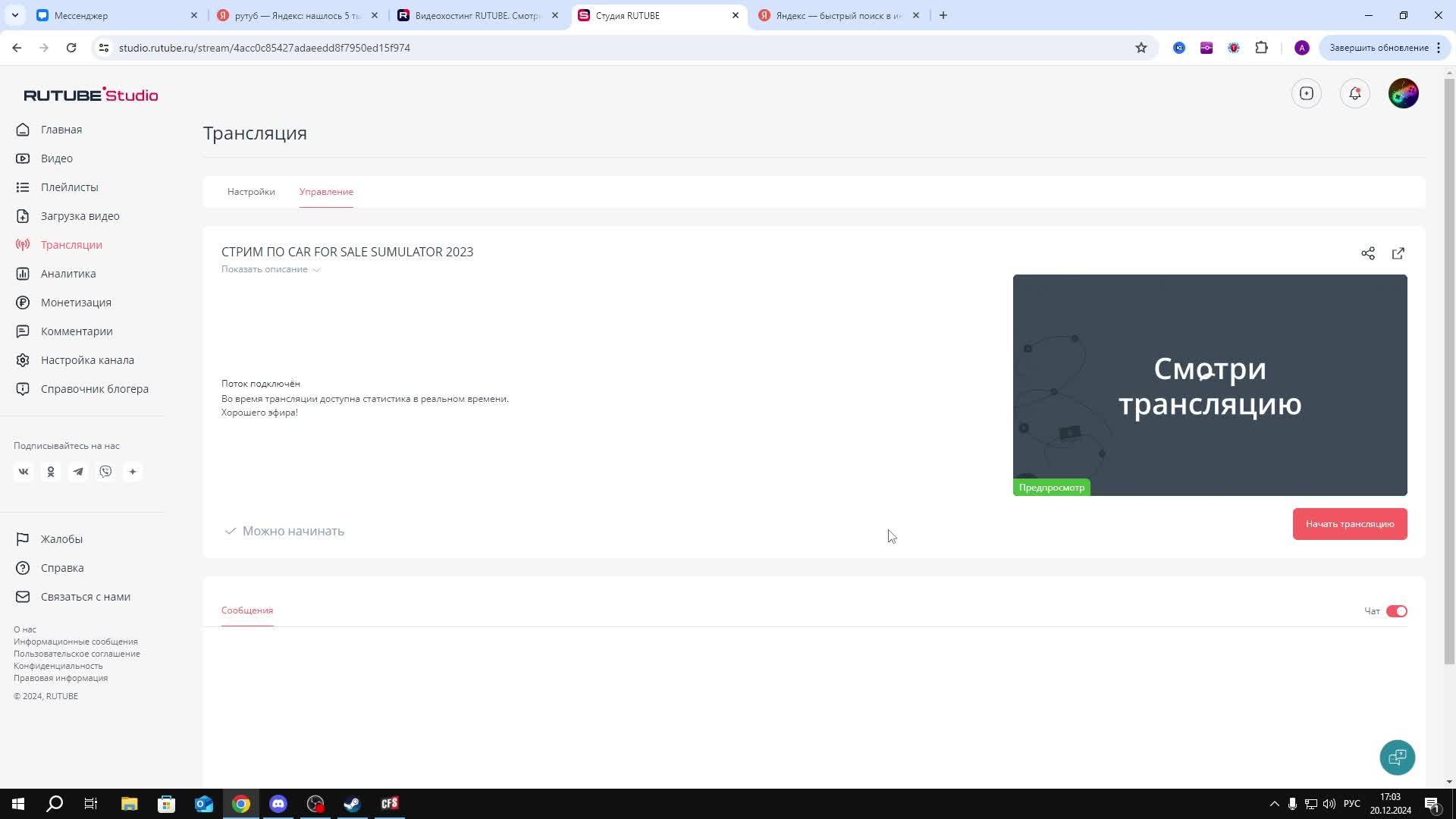
Task: Open Жалобы complaints page
Action: pyautogui.click(x=61, y=539)
